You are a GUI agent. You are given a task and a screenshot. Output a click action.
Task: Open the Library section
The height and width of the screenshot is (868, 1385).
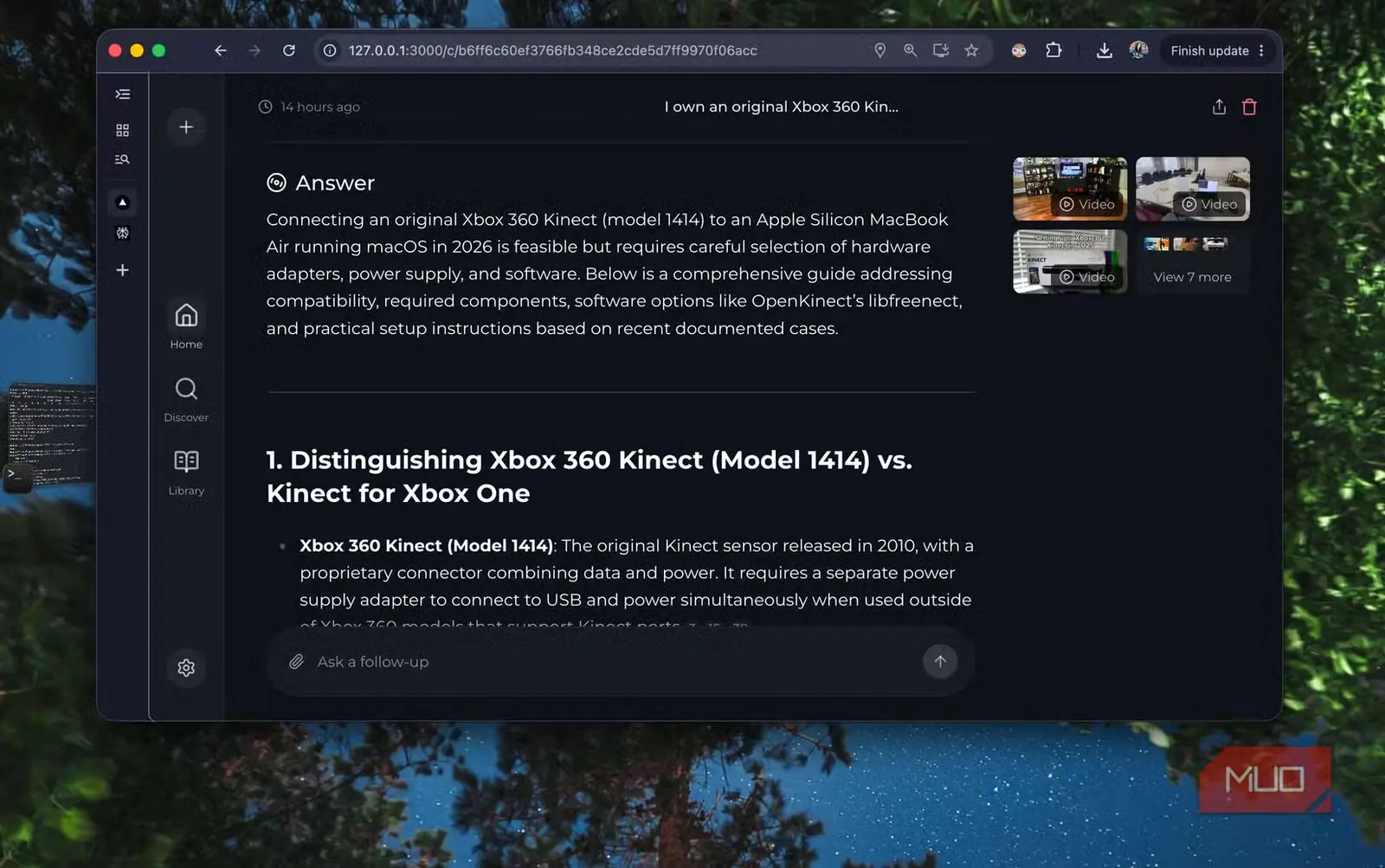[186, 473]
